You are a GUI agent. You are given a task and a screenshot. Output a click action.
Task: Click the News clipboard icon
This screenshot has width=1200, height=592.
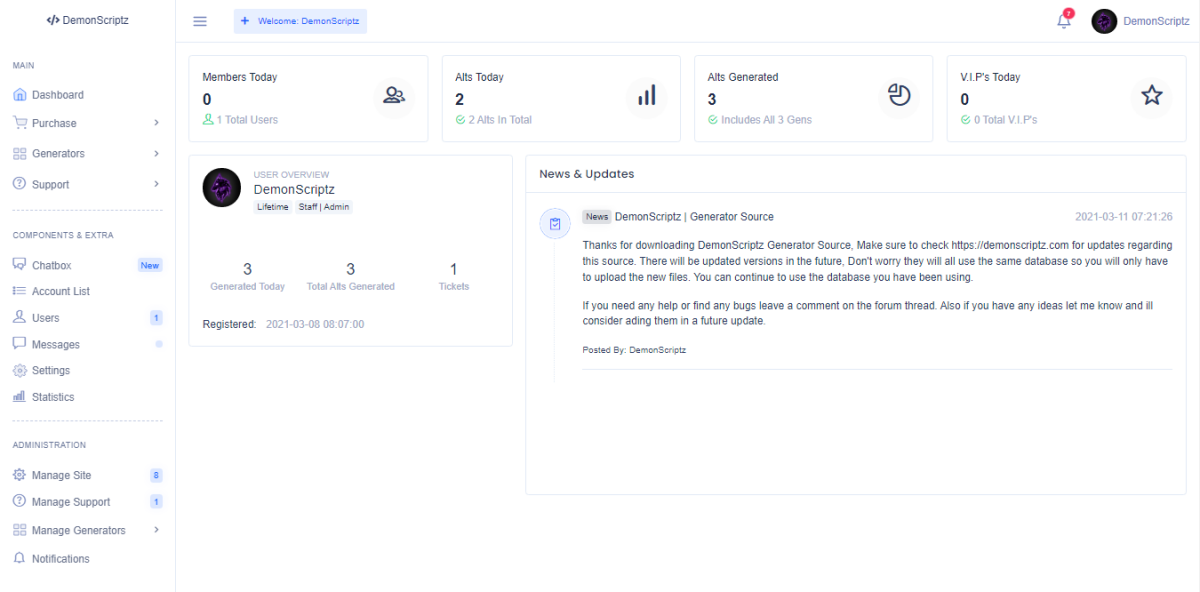pyautogui.click(x=555, y=224)
